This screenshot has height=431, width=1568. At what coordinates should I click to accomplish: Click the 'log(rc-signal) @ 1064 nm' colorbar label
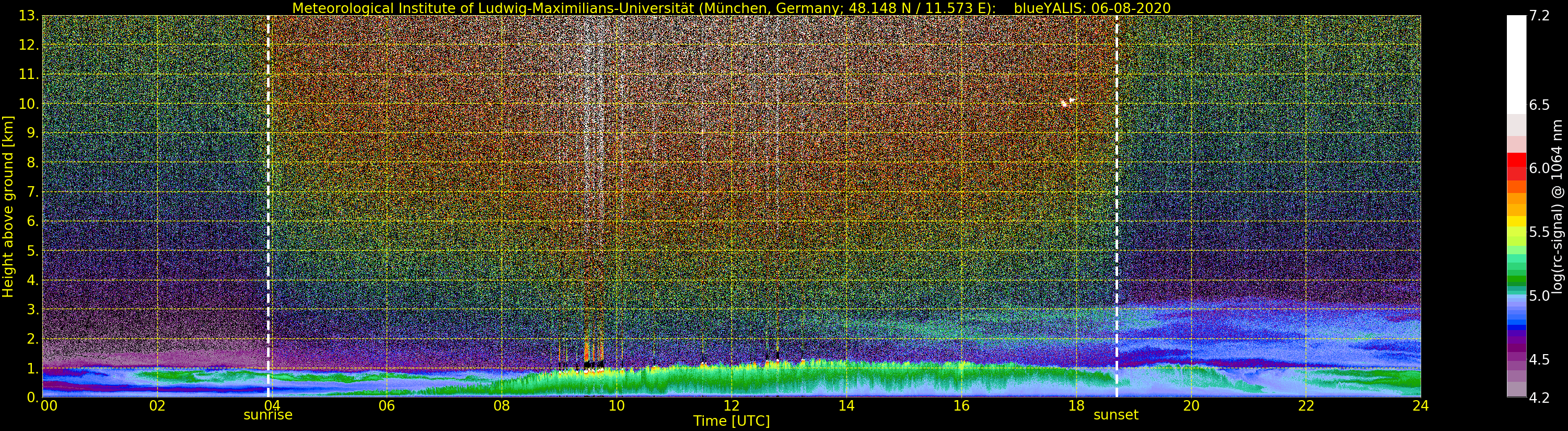[1557, 207]
